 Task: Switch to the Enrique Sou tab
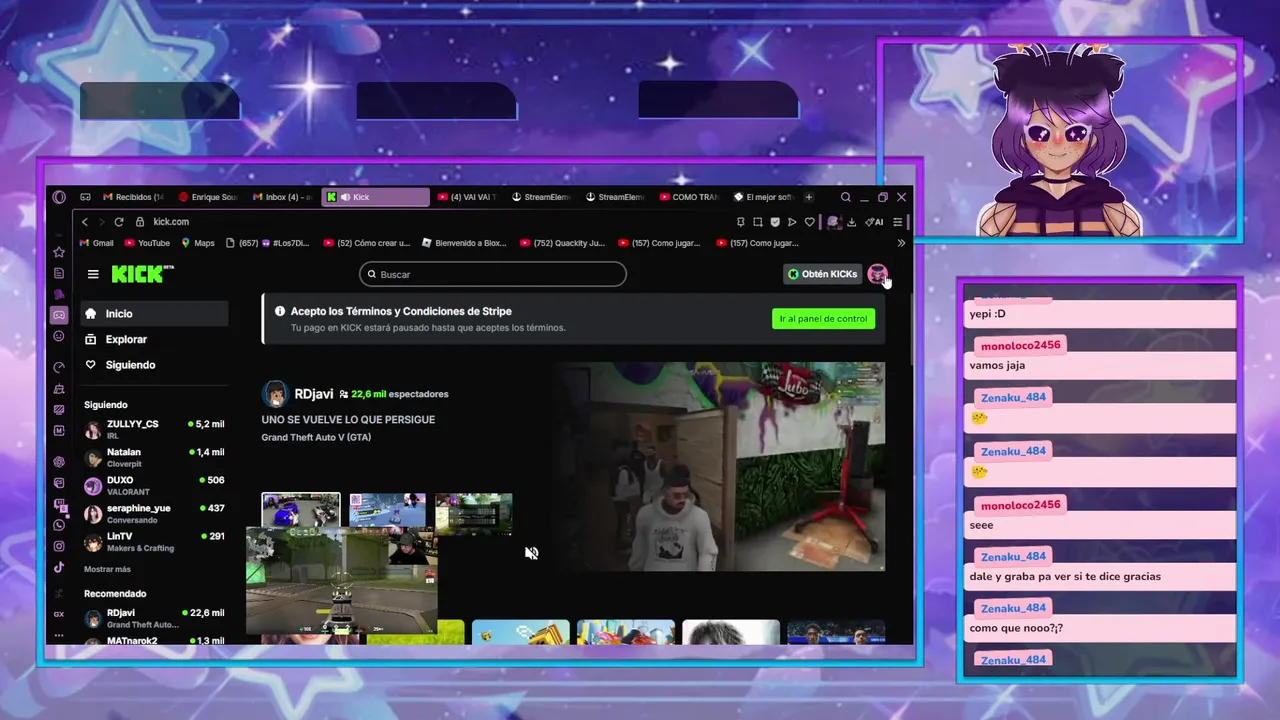coord(206,197)
